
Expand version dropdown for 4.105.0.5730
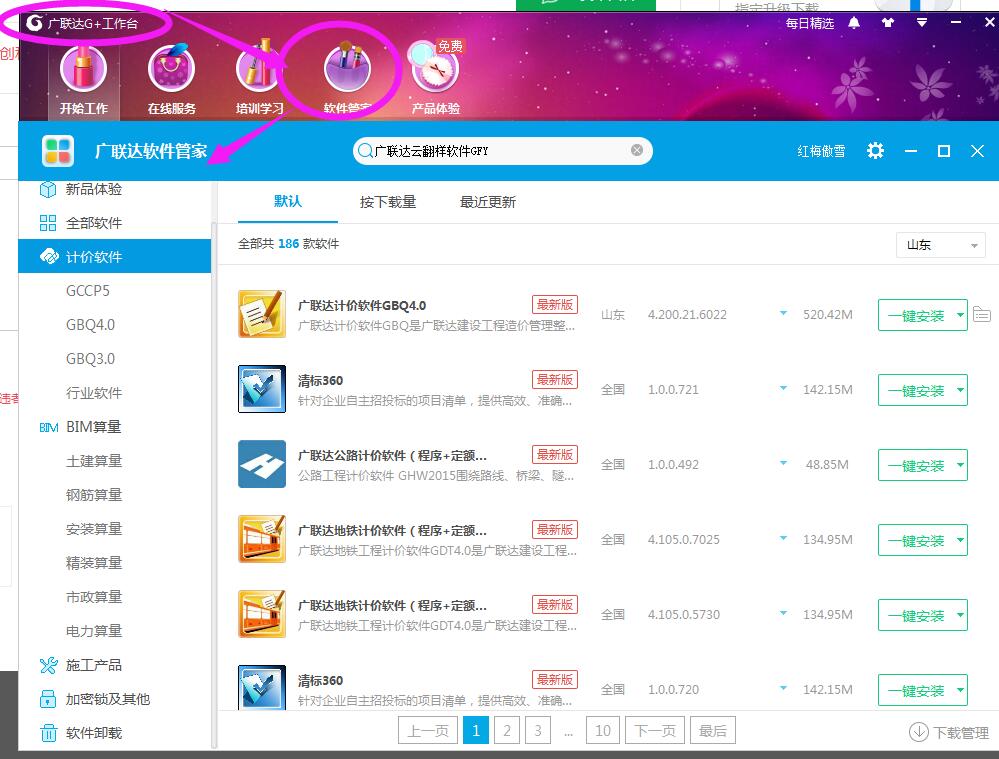point(783,614)
